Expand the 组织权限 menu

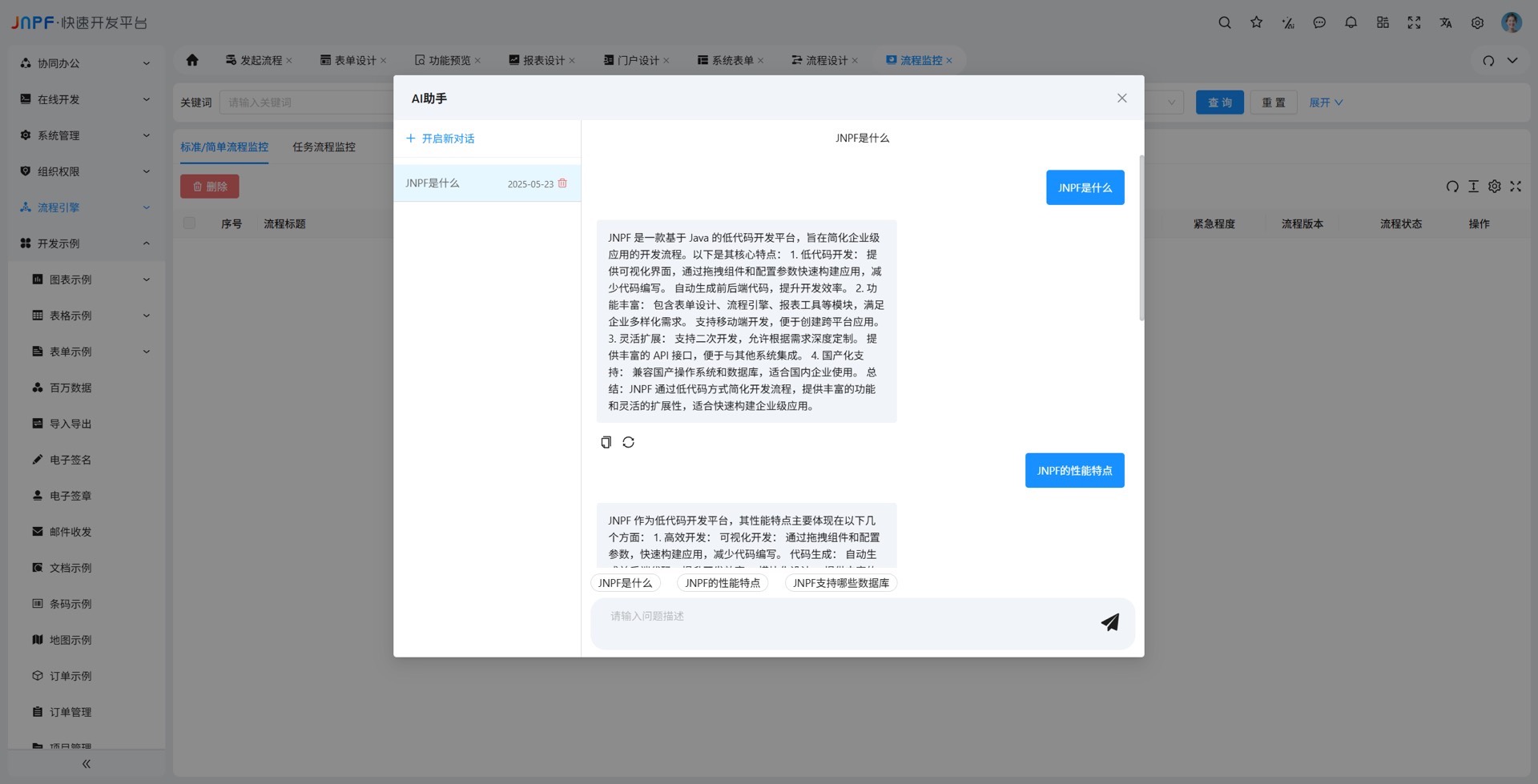tap(87, 171)
